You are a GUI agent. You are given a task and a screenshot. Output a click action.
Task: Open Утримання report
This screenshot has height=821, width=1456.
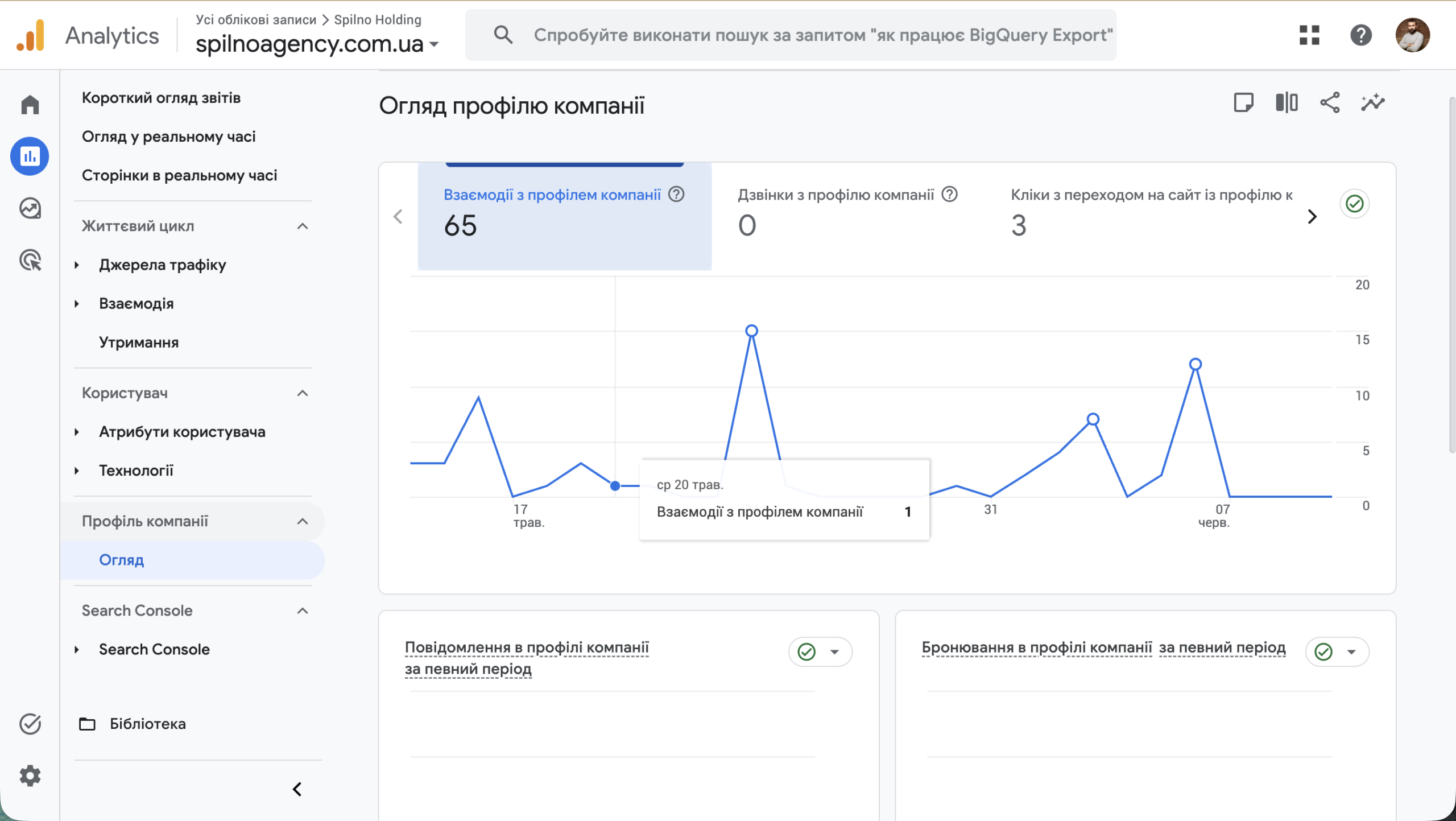pyautogui.click(x=139, y=343)
